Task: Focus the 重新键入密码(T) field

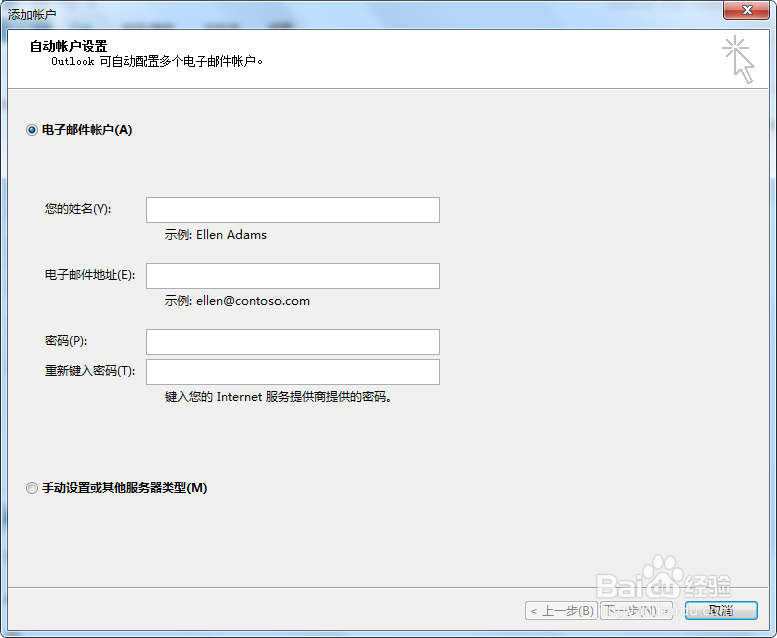Action: click(x=292, y=372)
